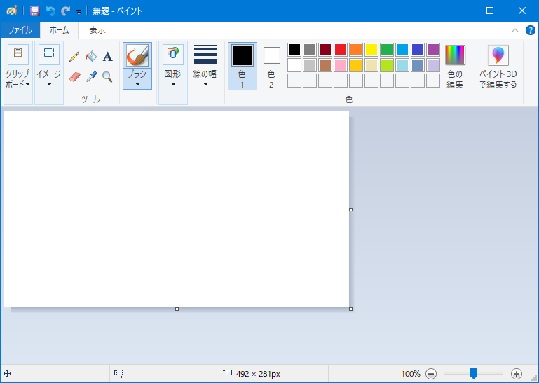Click the zoom out minus button
539x383 pixels.
tap(431, 373)
